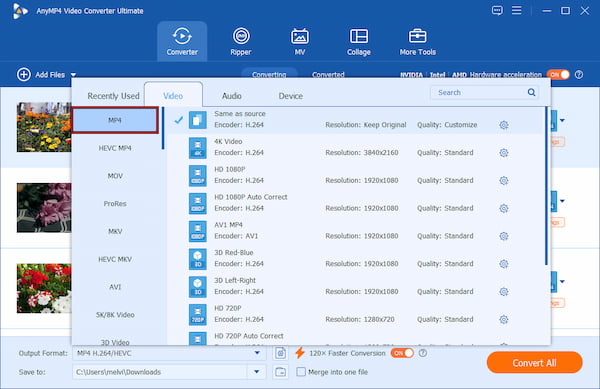Switch to the Recently Used tab

pos(113,96)
